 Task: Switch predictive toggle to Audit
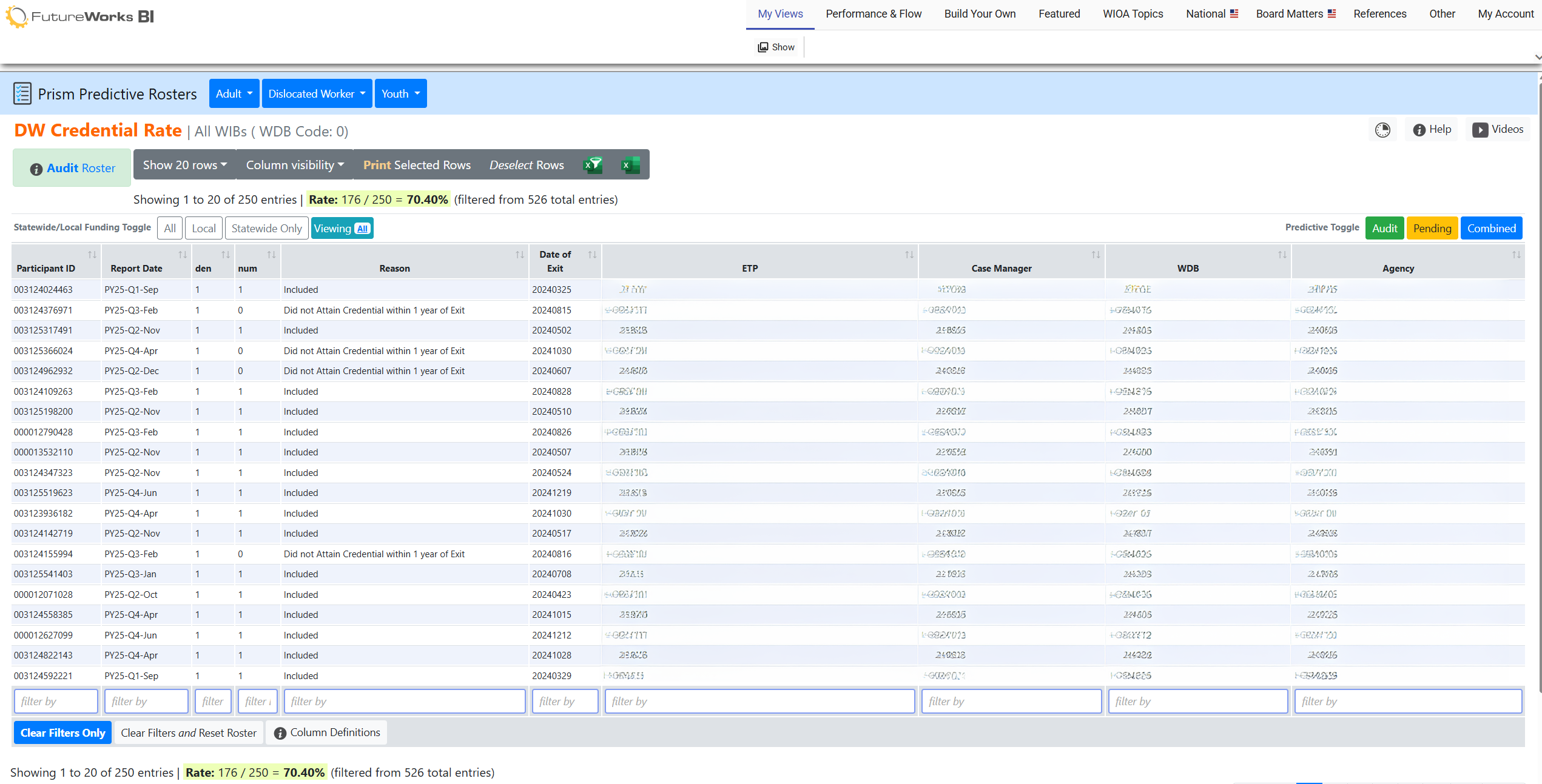coord(1385,229)
